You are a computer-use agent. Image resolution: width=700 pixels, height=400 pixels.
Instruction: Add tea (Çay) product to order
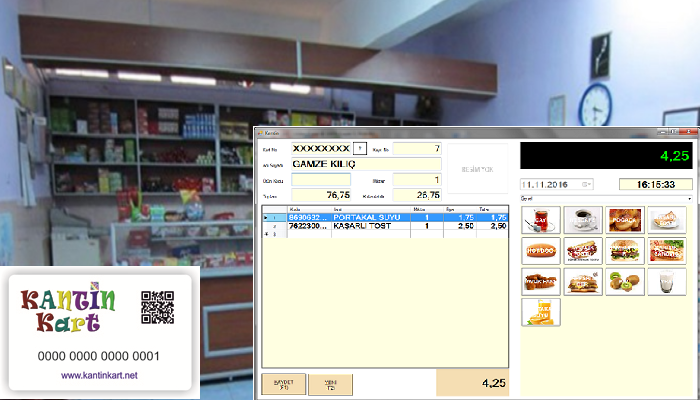click(x=541, y=220)
